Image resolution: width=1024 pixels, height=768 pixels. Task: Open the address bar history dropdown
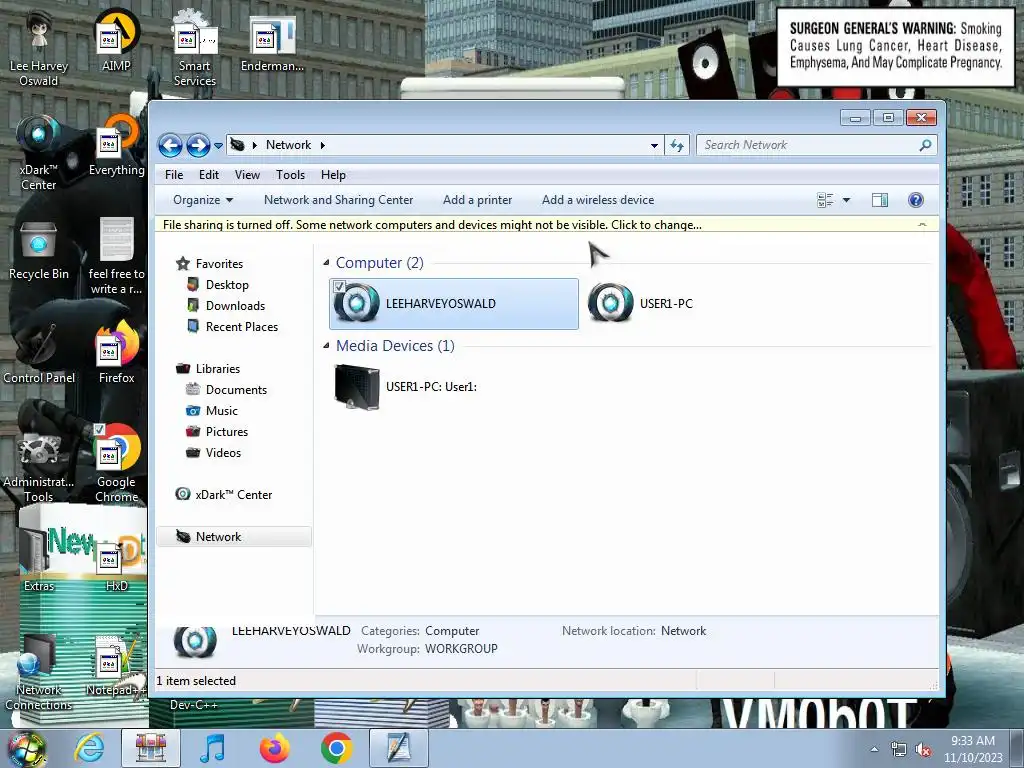click(x=654, y=146)
